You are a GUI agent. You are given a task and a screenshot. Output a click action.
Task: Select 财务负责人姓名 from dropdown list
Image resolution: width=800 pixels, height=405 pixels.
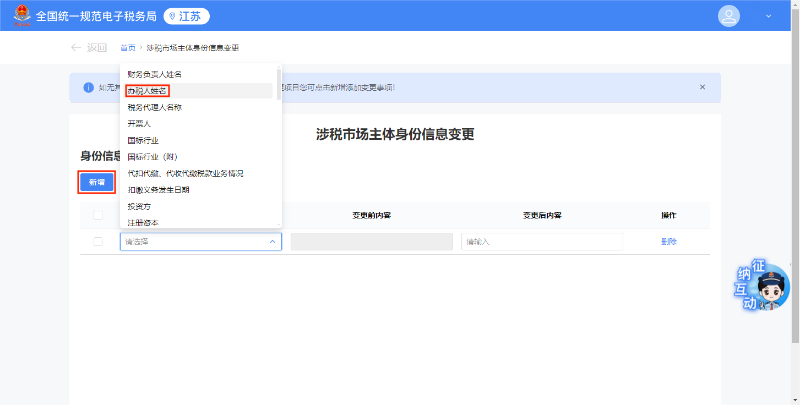coord(200,74)
